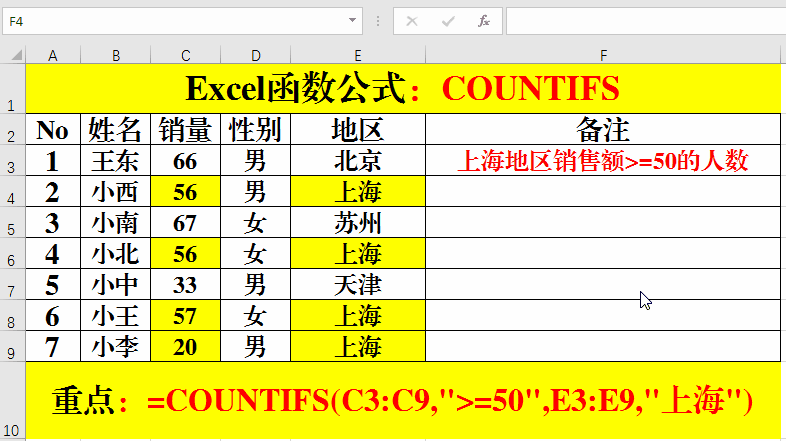786x441 pixels.
Task: Click the '男' gender cell in 王东's row
Action: (256, 160)
